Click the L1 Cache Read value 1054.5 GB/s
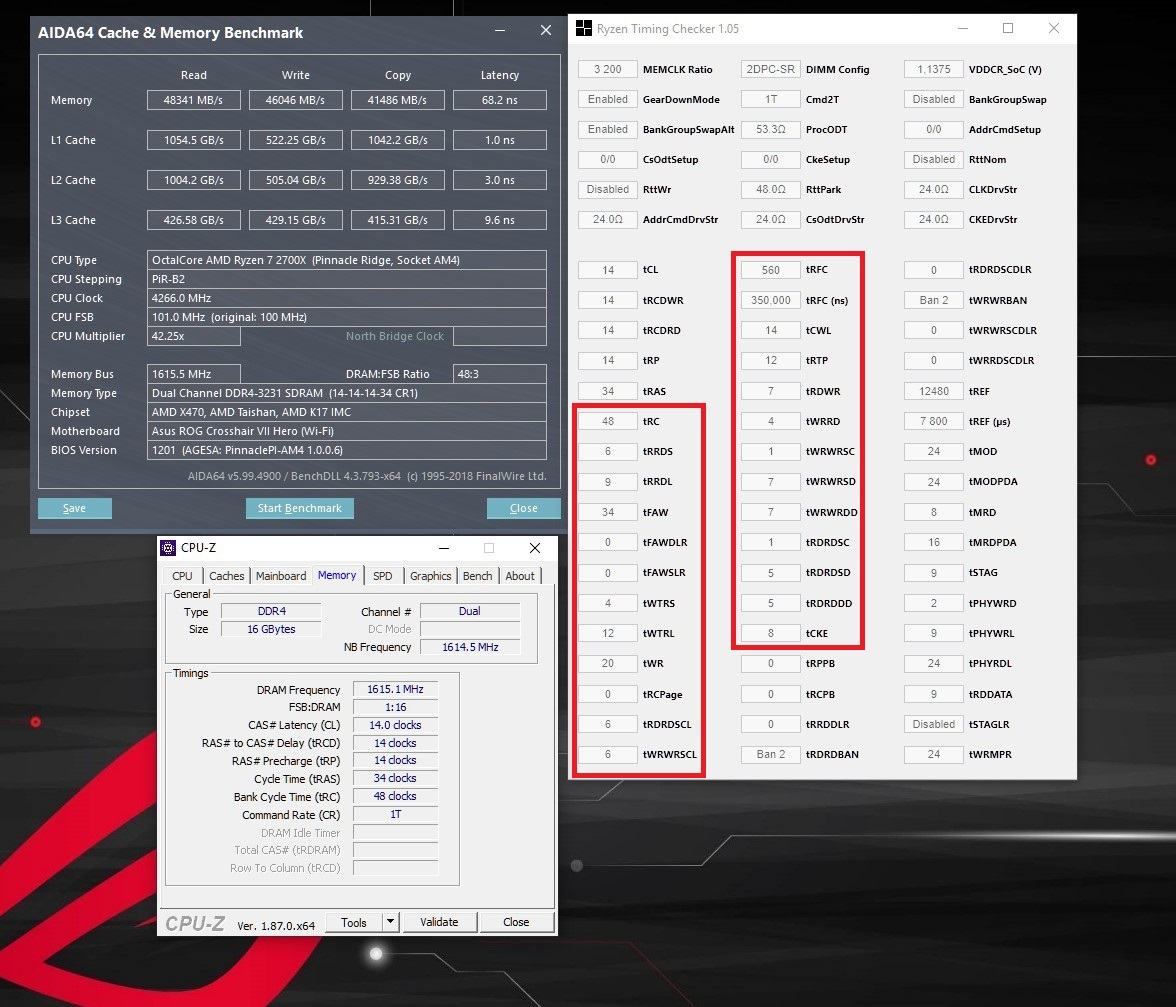Image resolution: width=1176 pixels, height=1007 pixels. 194,140
